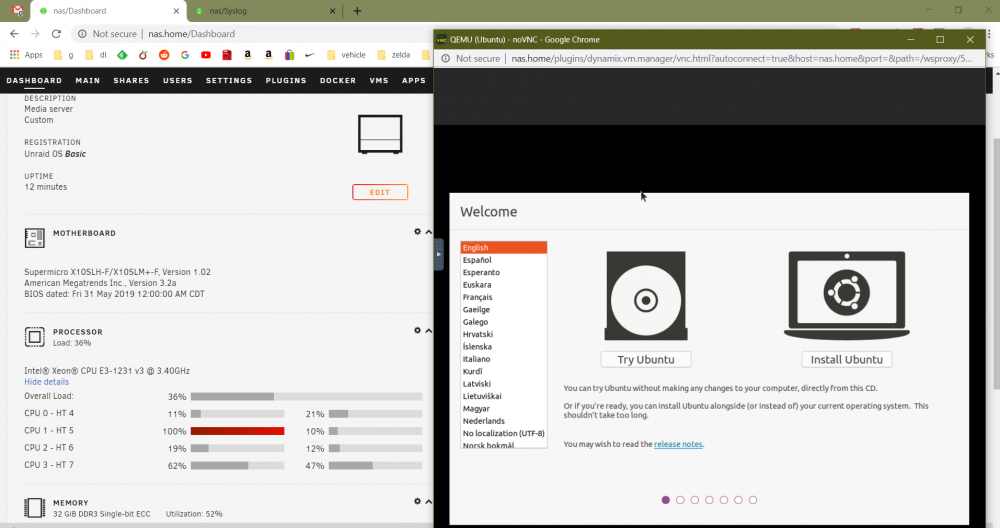Click the Install Ubuntu button

tap(846, 360)
